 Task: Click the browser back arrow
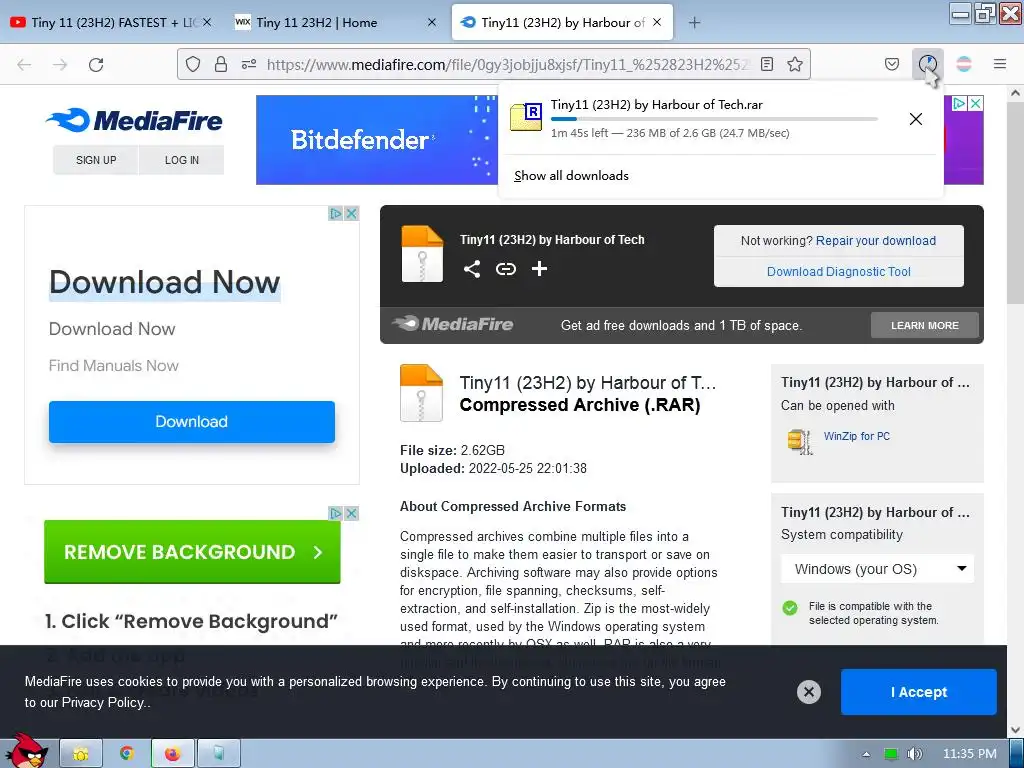pyautogui.click(x=24, y=64)
